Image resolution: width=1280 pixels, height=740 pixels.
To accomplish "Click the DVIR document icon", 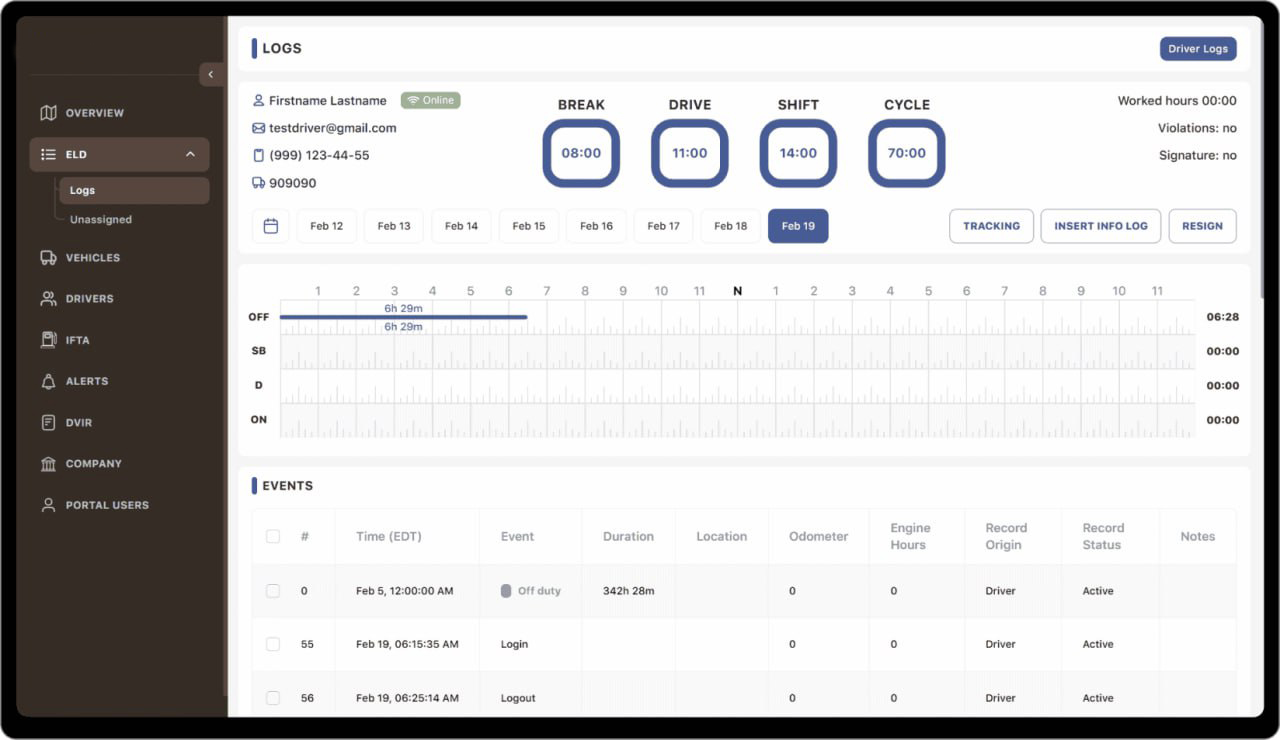I will 48,423.
